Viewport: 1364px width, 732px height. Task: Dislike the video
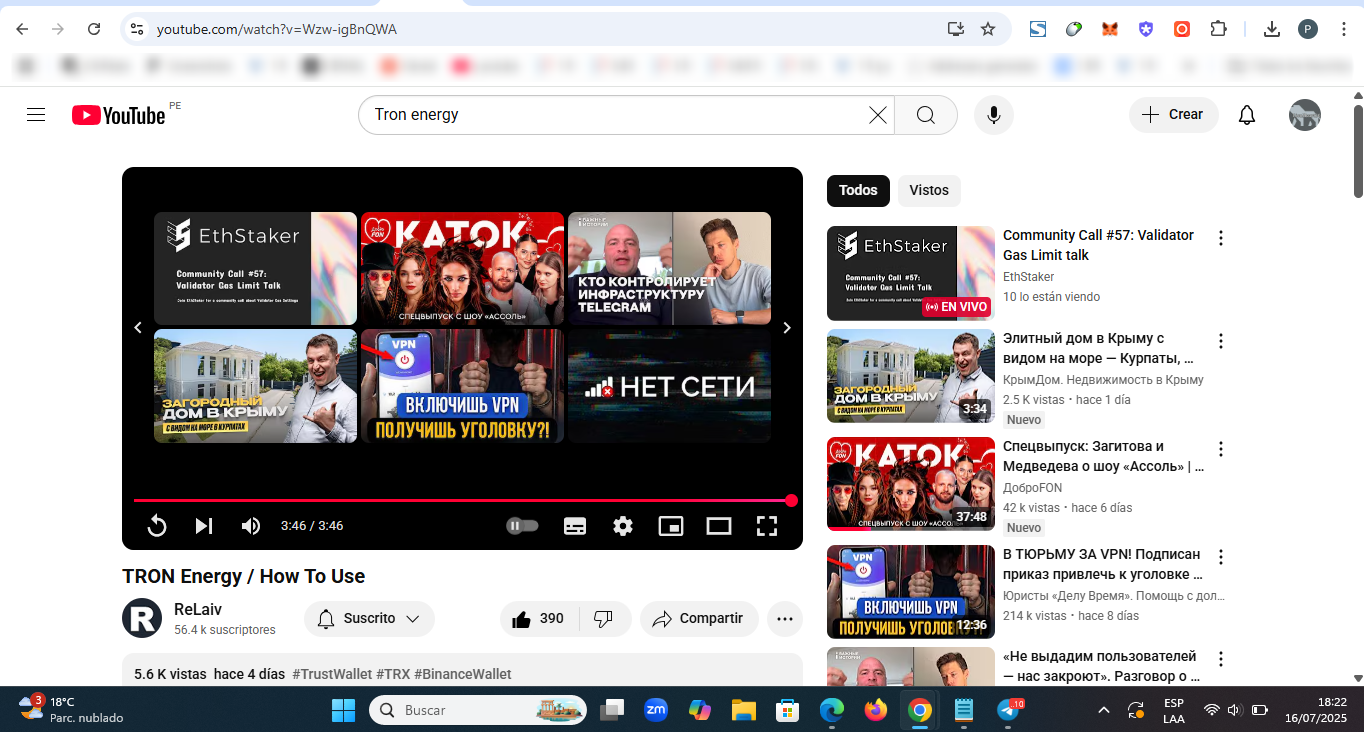tap(603, 619)
